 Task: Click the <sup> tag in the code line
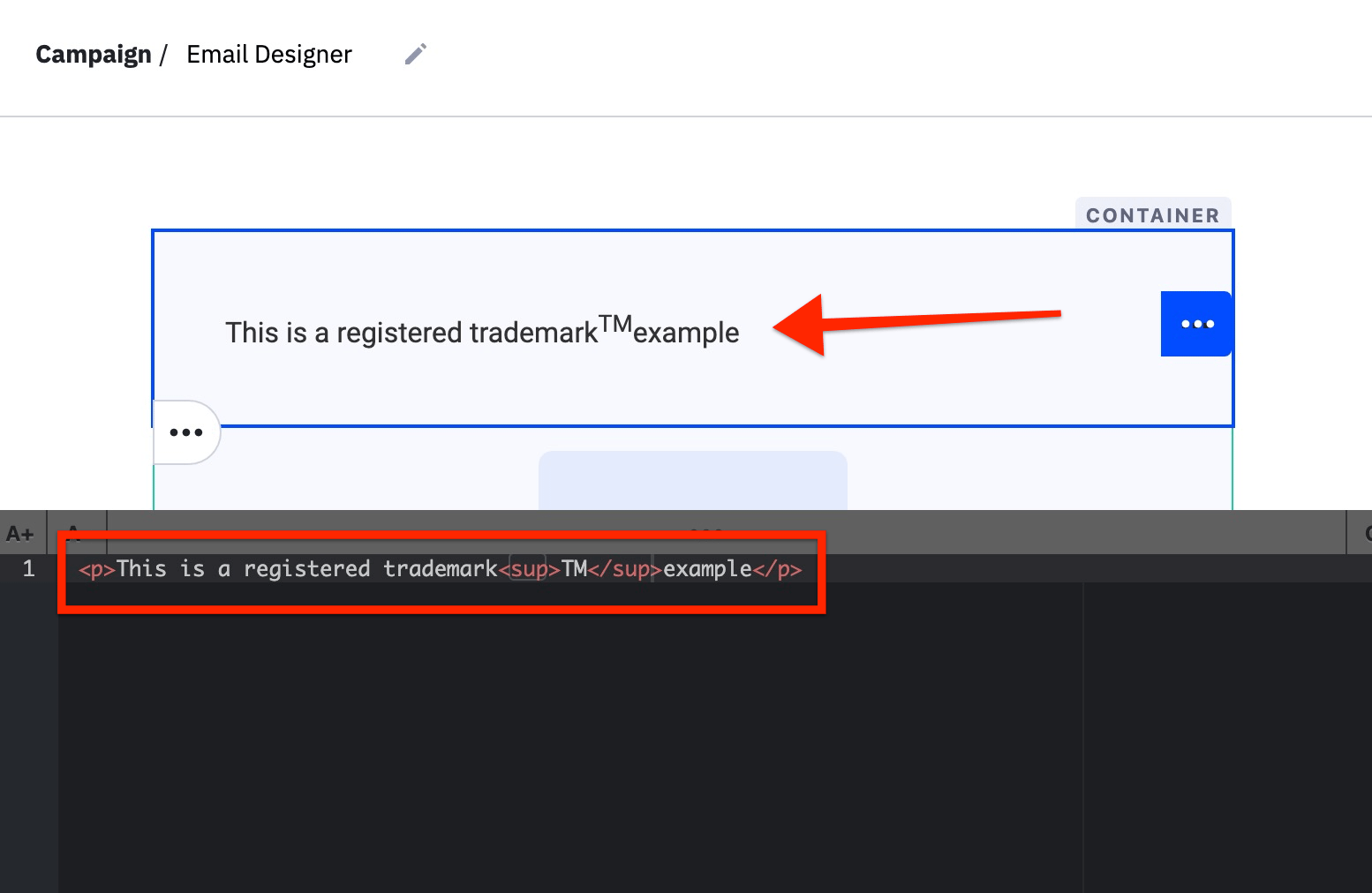pos(528,569)
